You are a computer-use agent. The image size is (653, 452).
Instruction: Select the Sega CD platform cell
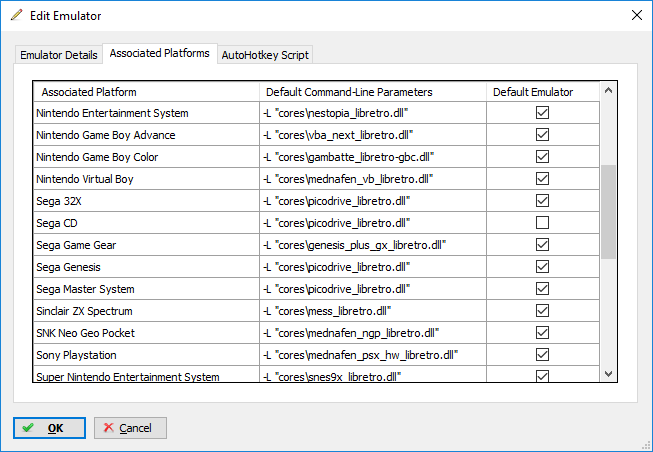146,223
